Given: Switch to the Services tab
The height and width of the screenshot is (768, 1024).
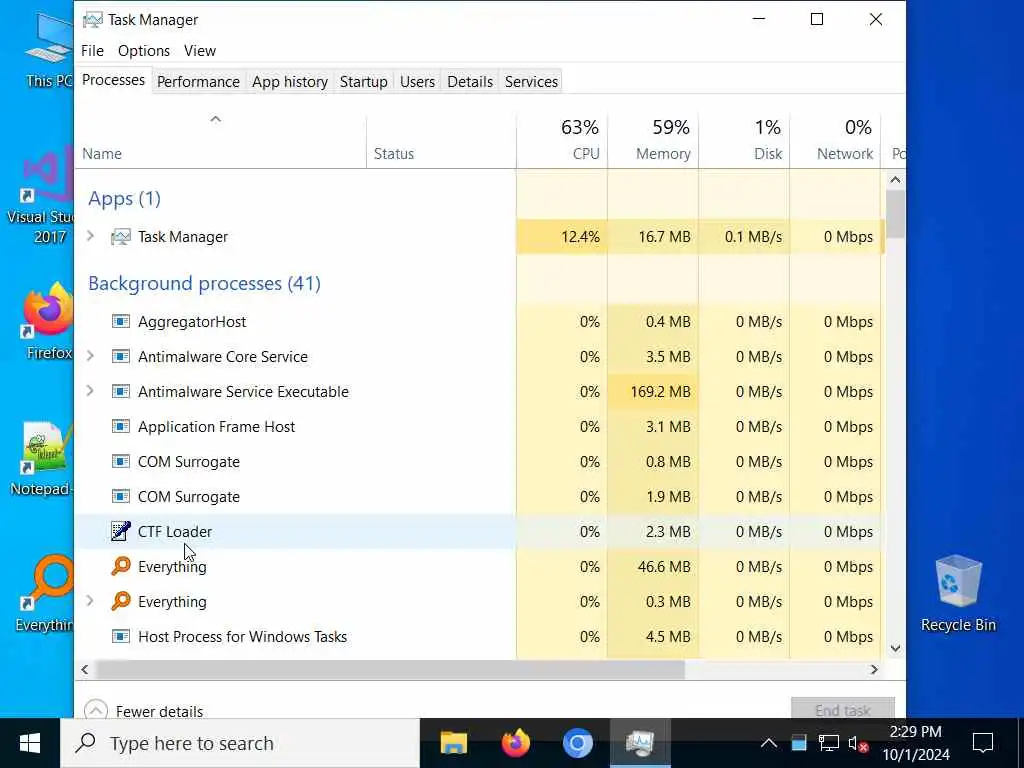Looking at the screenshot, I should pos(532,82).
